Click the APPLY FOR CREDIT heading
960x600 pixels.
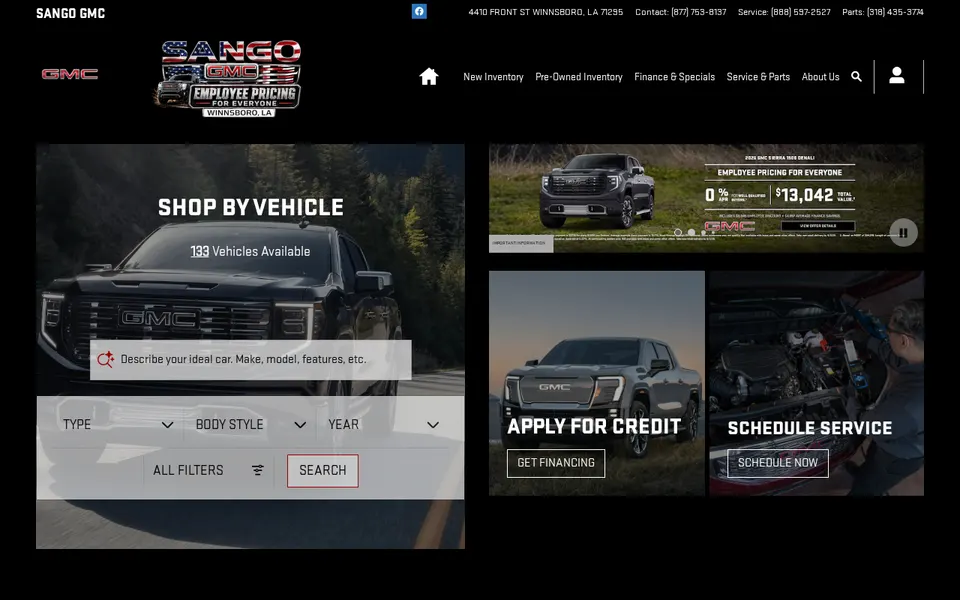(594, 427)
